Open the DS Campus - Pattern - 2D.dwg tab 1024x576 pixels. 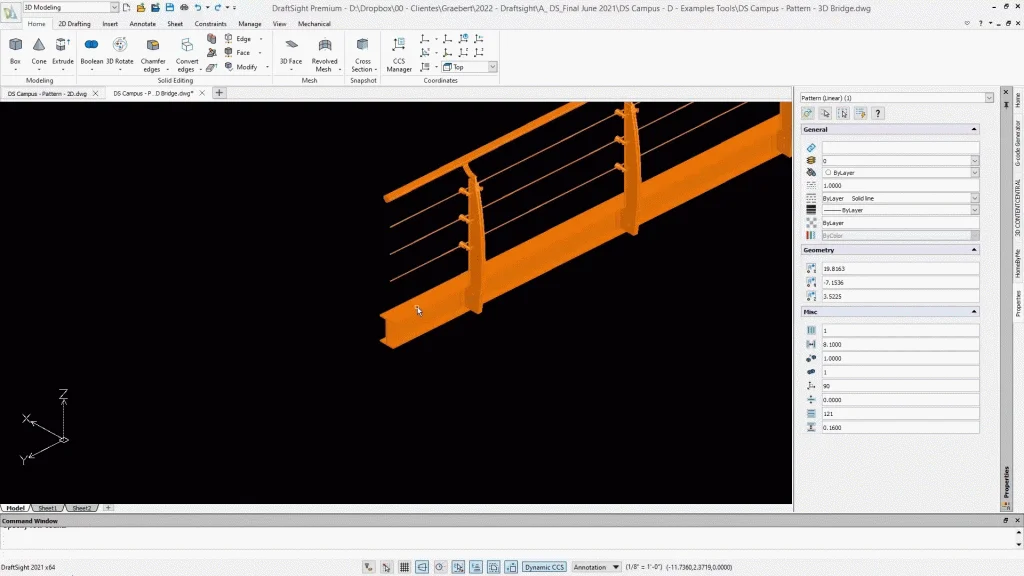click(x=47, y=93)
